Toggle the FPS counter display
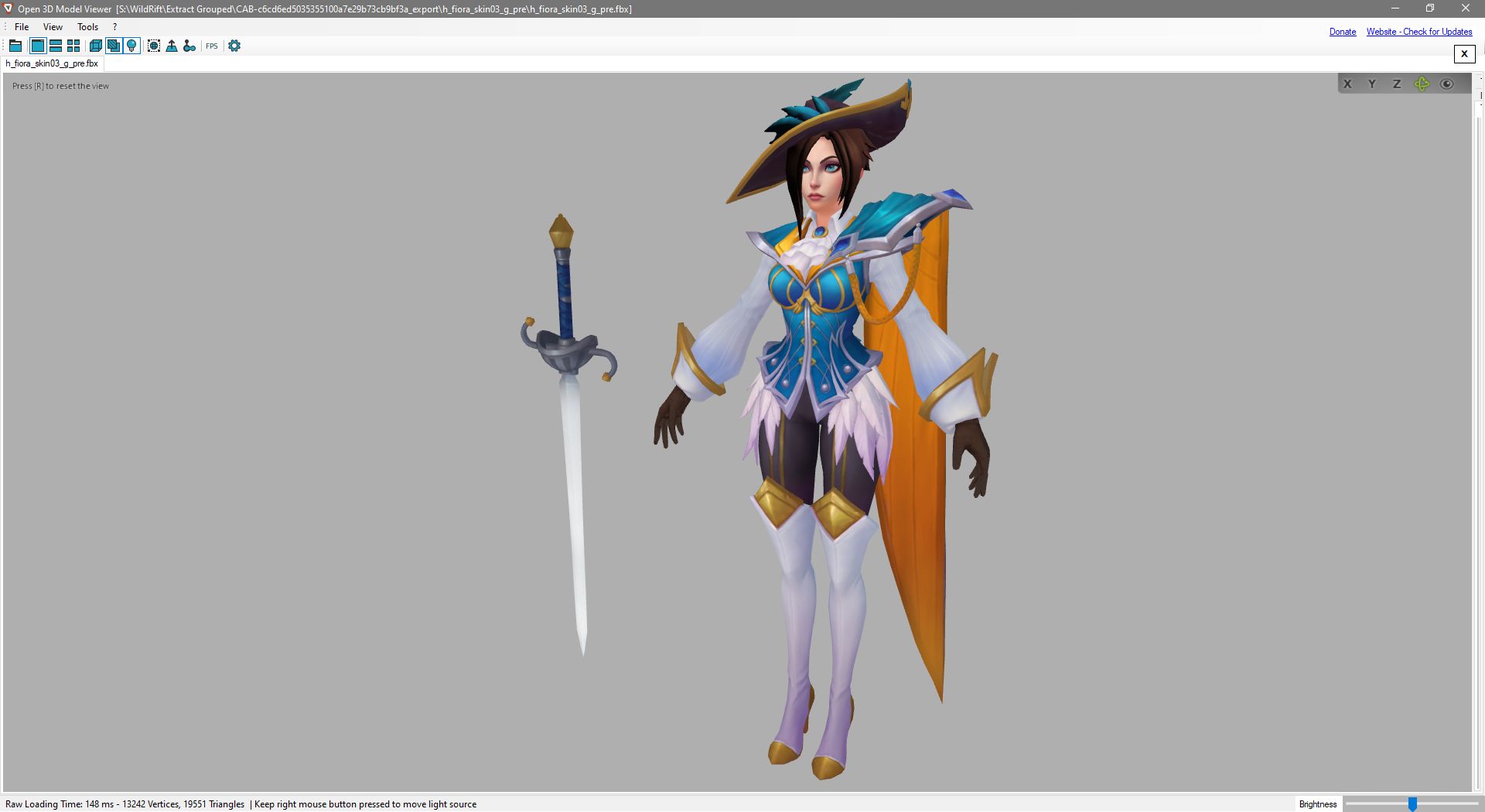 (x=210, y=46)
